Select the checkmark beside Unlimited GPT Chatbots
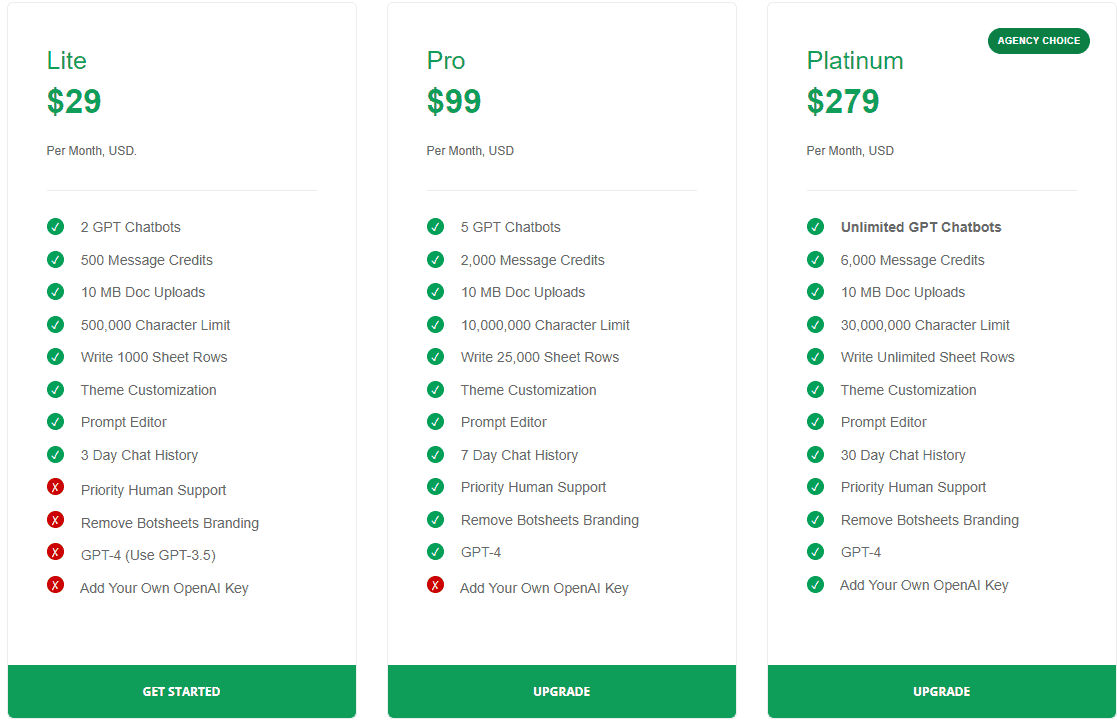Viewport: 1117px width, 721px height. click(x=816, y=227)
